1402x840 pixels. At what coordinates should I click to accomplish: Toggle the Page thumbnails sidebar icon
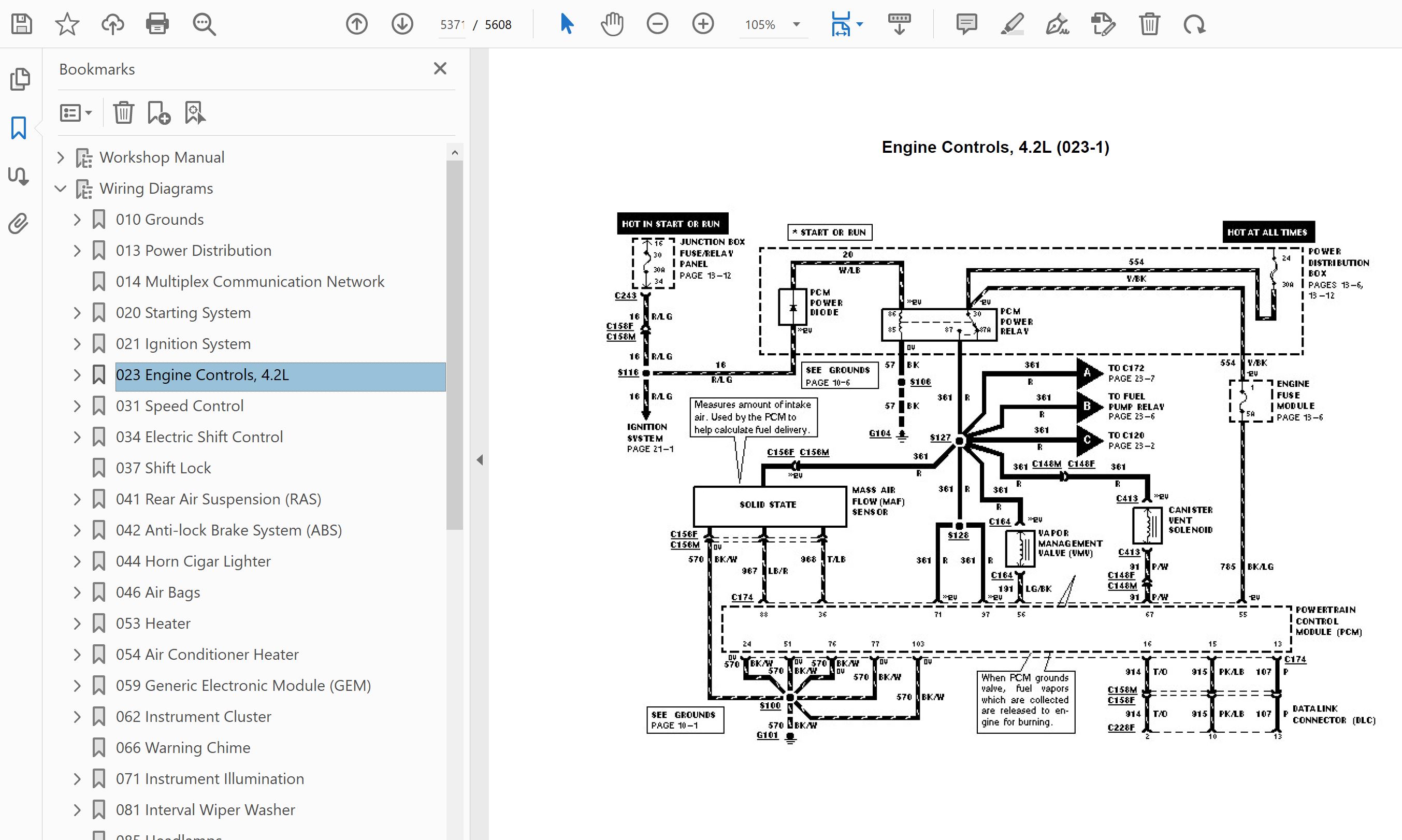point(20,79)
